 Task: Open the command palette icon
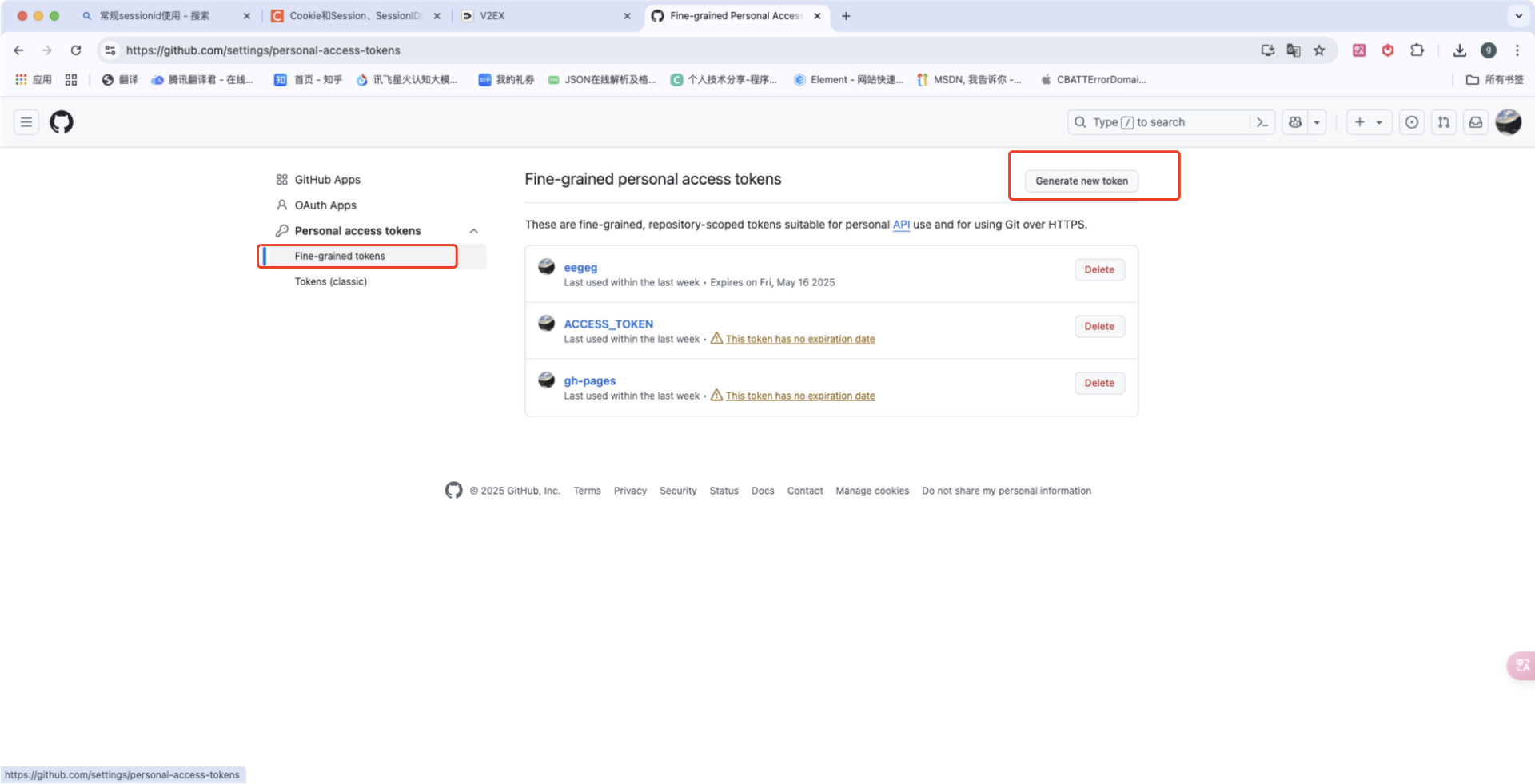(1262, 122)
